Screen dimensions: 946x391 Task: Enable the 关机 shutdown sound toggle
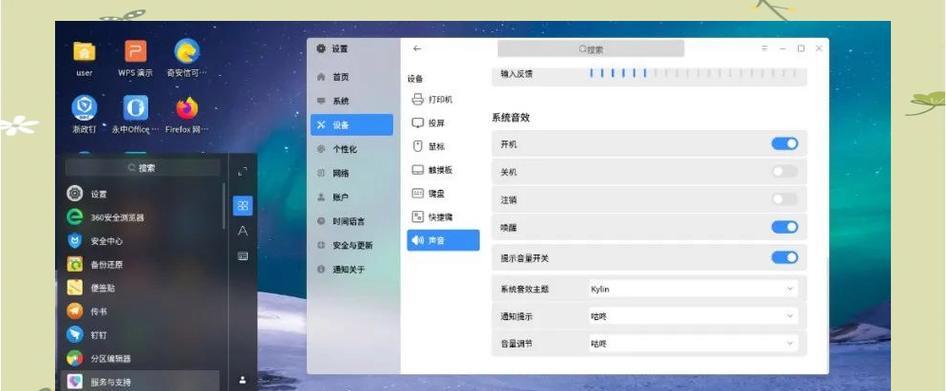point(784,171)
